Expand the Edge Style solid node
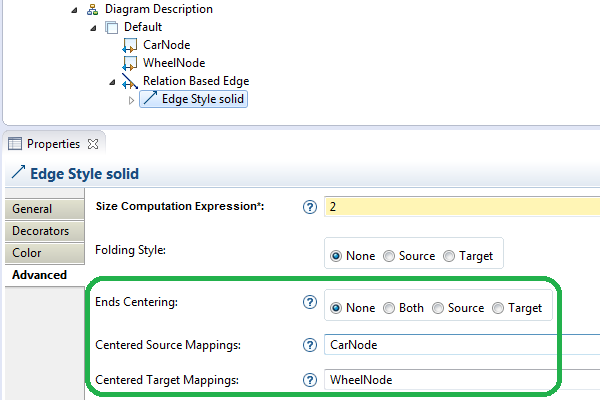This screenshot has width=600, height=400. tap(132, 99)
